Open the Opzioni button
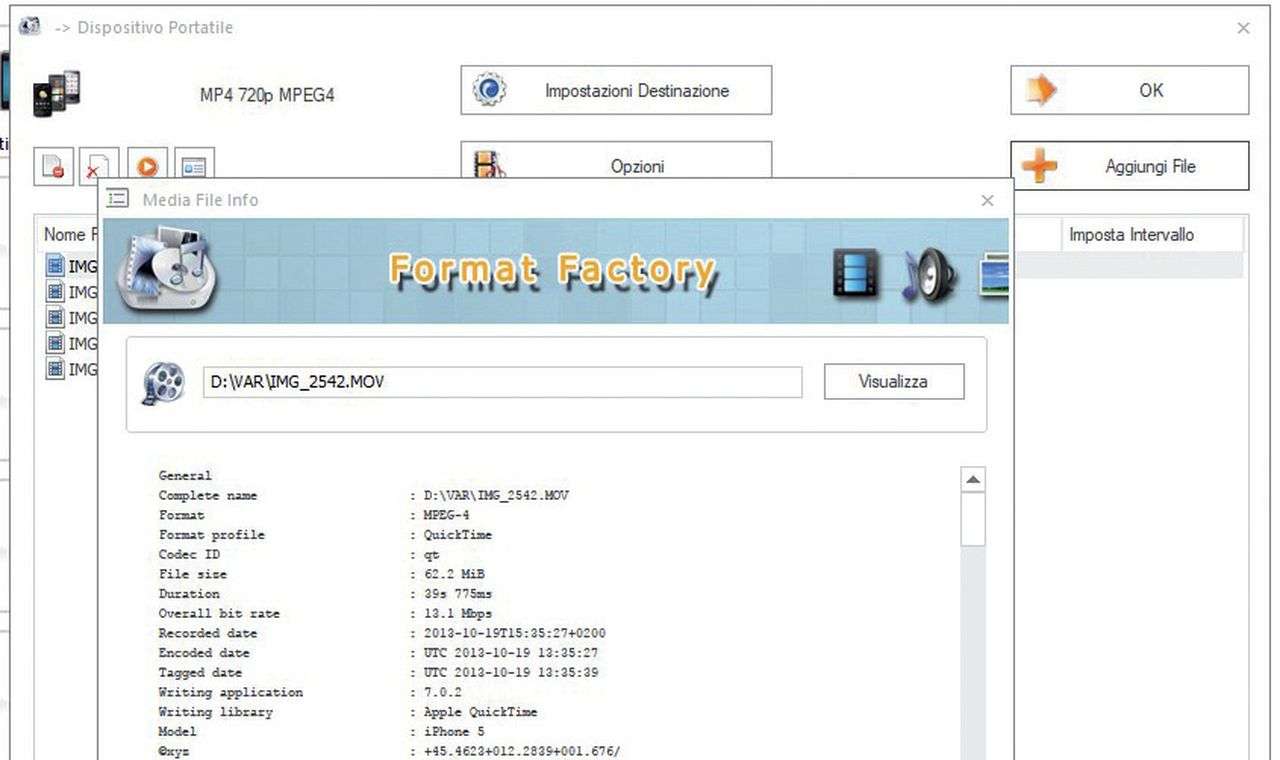The height and width of the screenshot is (760, 1280). coord(616,162)
